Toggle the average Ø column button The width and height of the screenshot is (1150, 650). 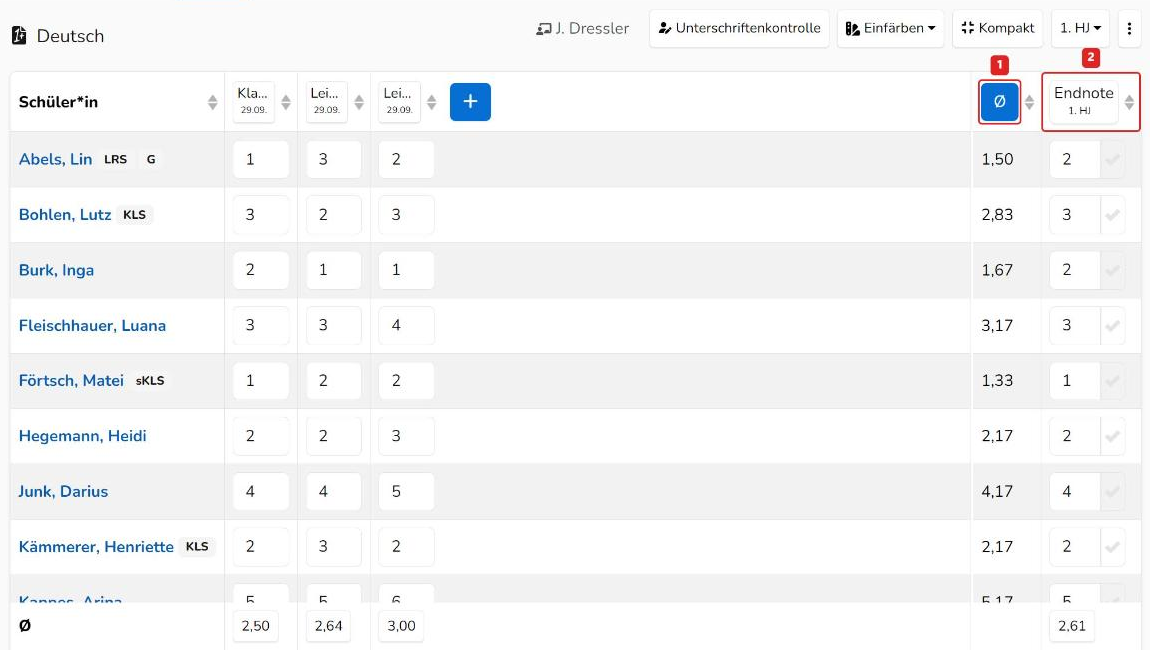point(999,101)
